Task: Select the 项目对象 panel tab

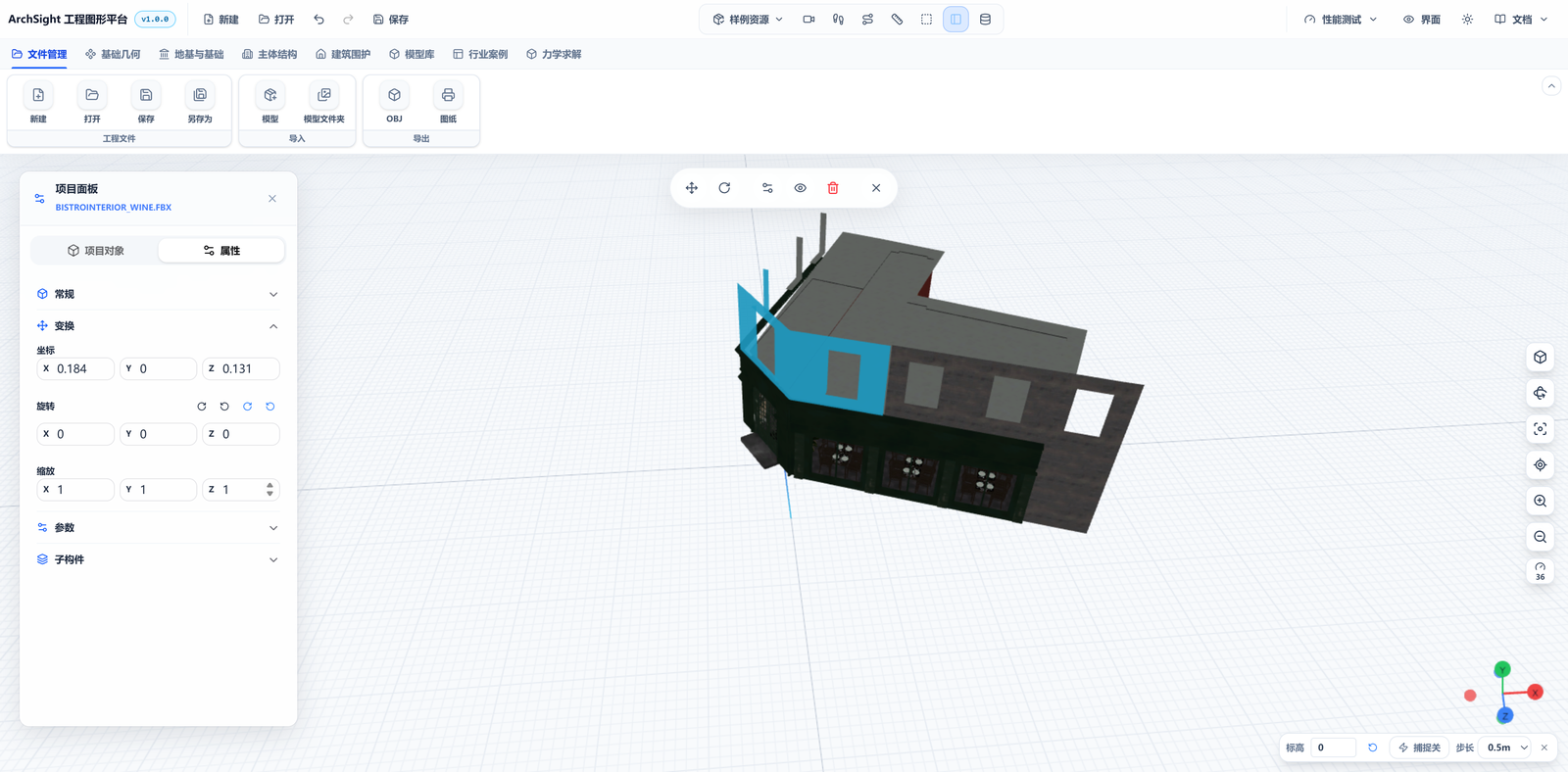Action: 95,251
